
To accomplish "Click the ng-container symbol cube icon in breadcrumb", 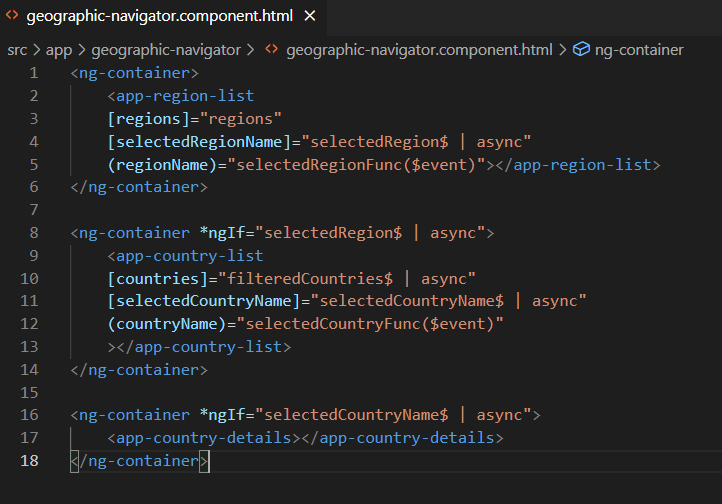I will click(580, 49).
